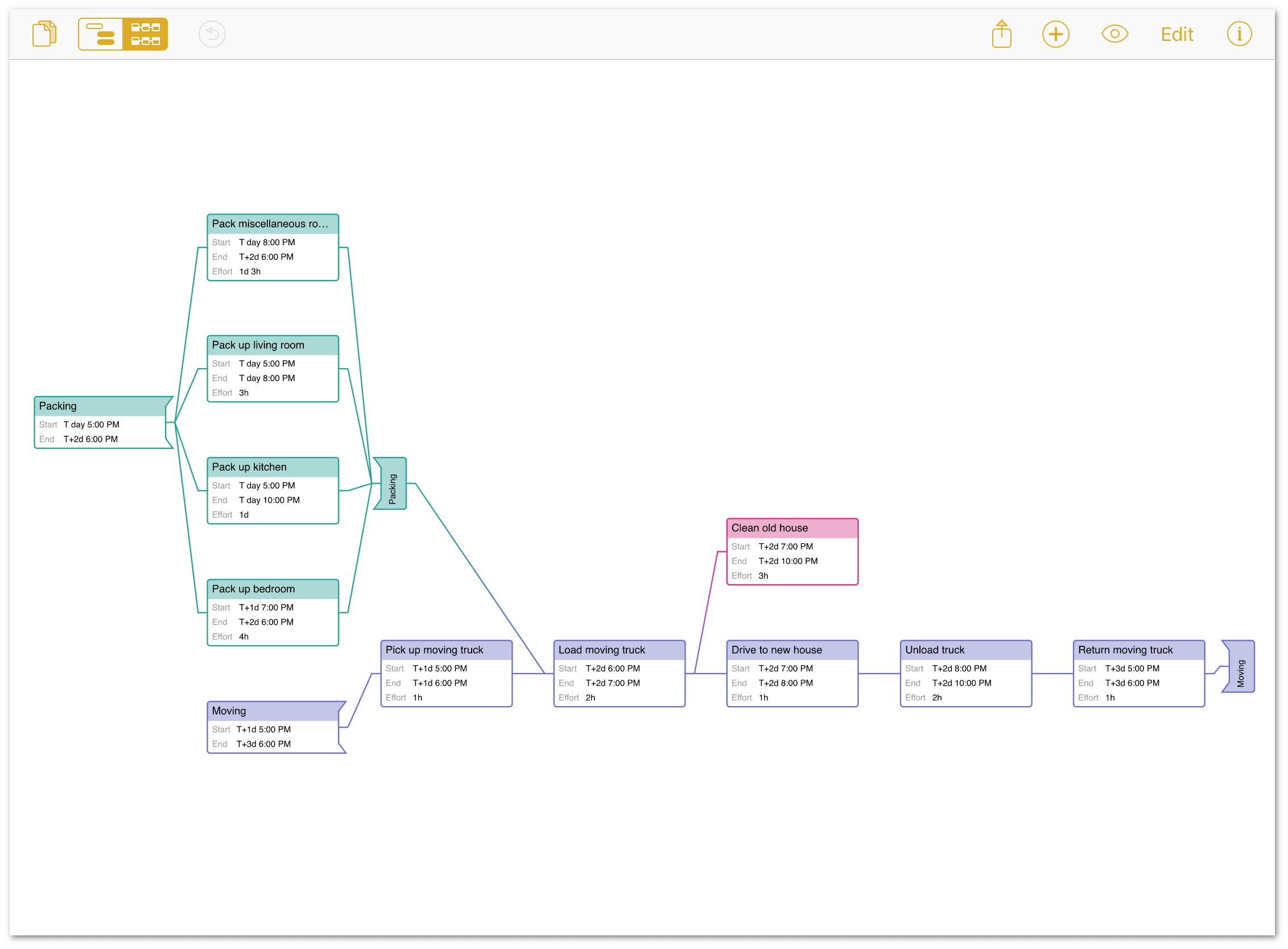The width and height of the screenshot is (1288, 949).
Task: Click the vertical Packing group end marker
Action: [391, 484]
